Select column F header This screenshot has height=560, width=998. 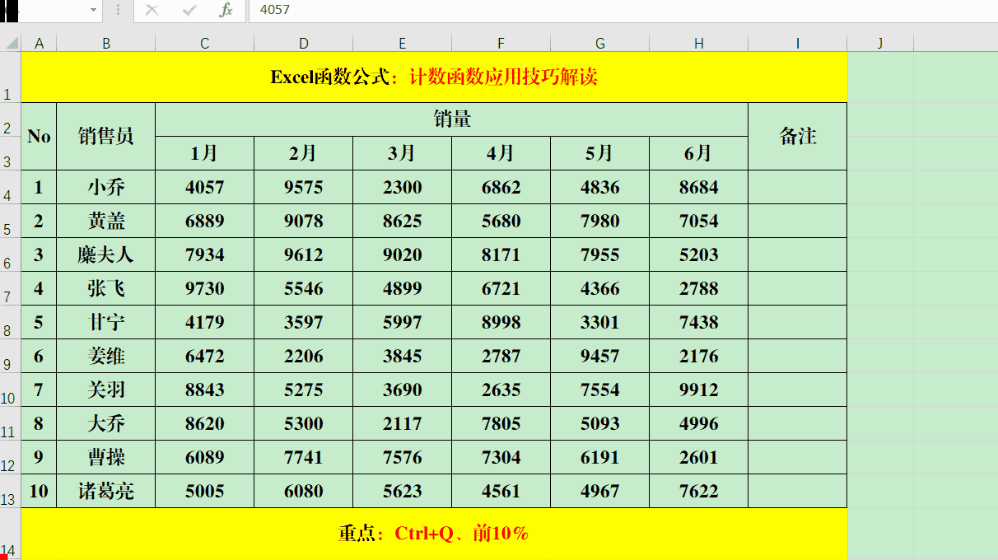pyautogui.click(x=501, y=43)
